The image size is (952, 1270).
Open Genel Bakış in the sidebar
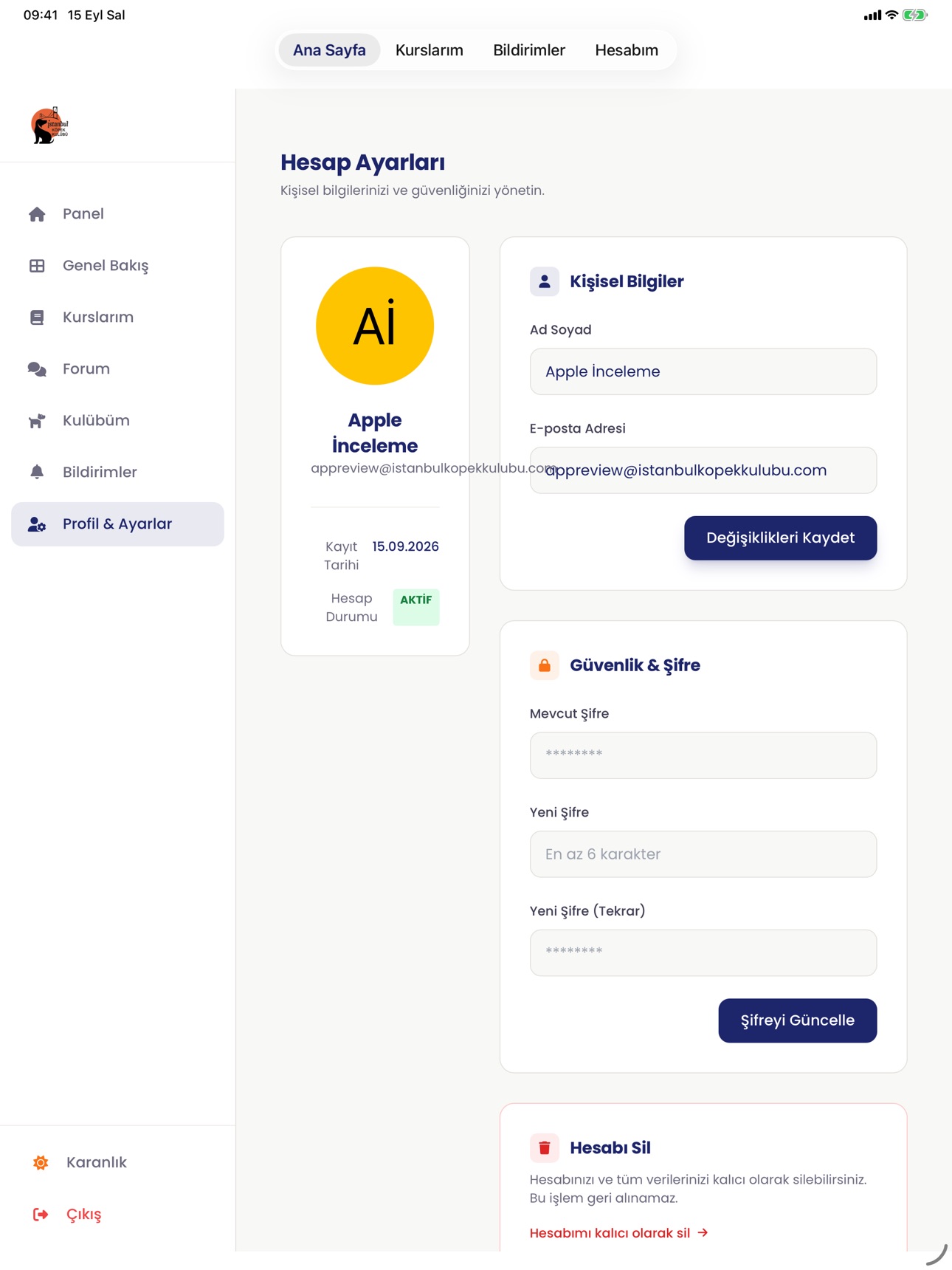[x=117, y=266]
